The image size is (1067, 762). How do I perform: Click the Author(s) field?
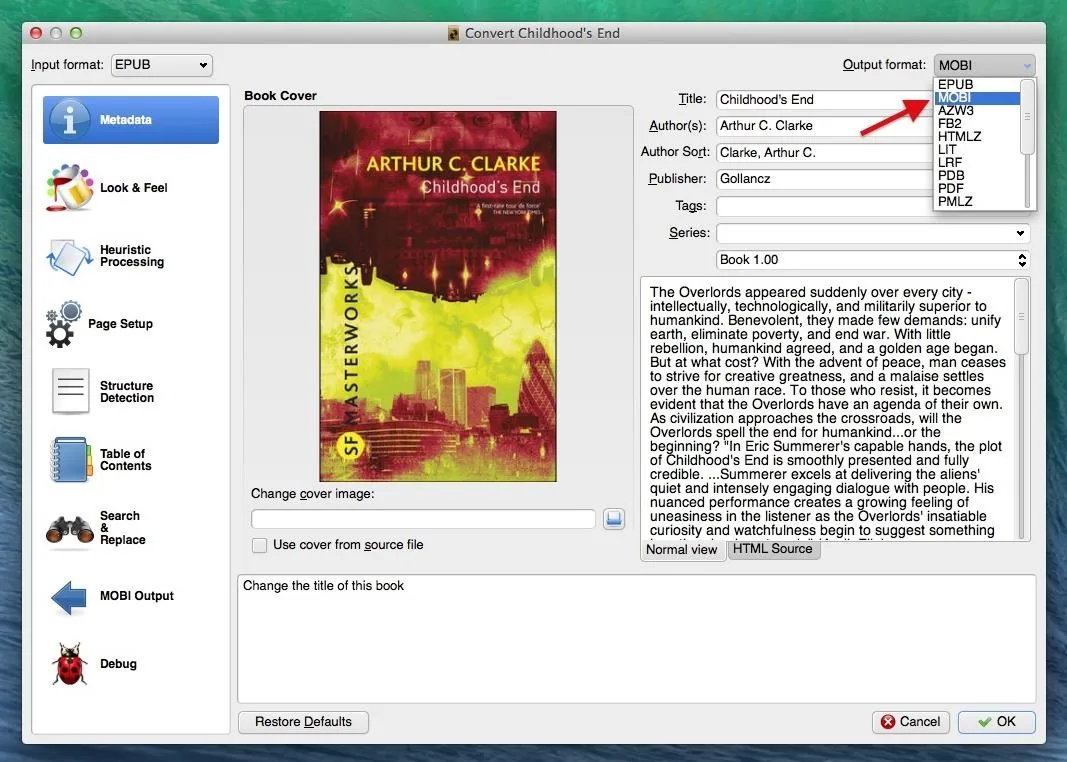(824, 126)
